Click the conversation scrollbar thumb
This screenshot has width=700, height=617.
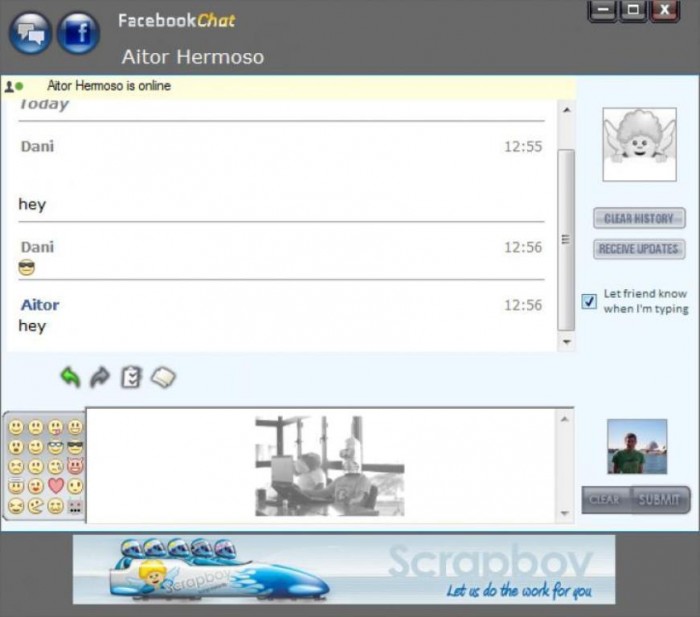[x=567, y=240]
